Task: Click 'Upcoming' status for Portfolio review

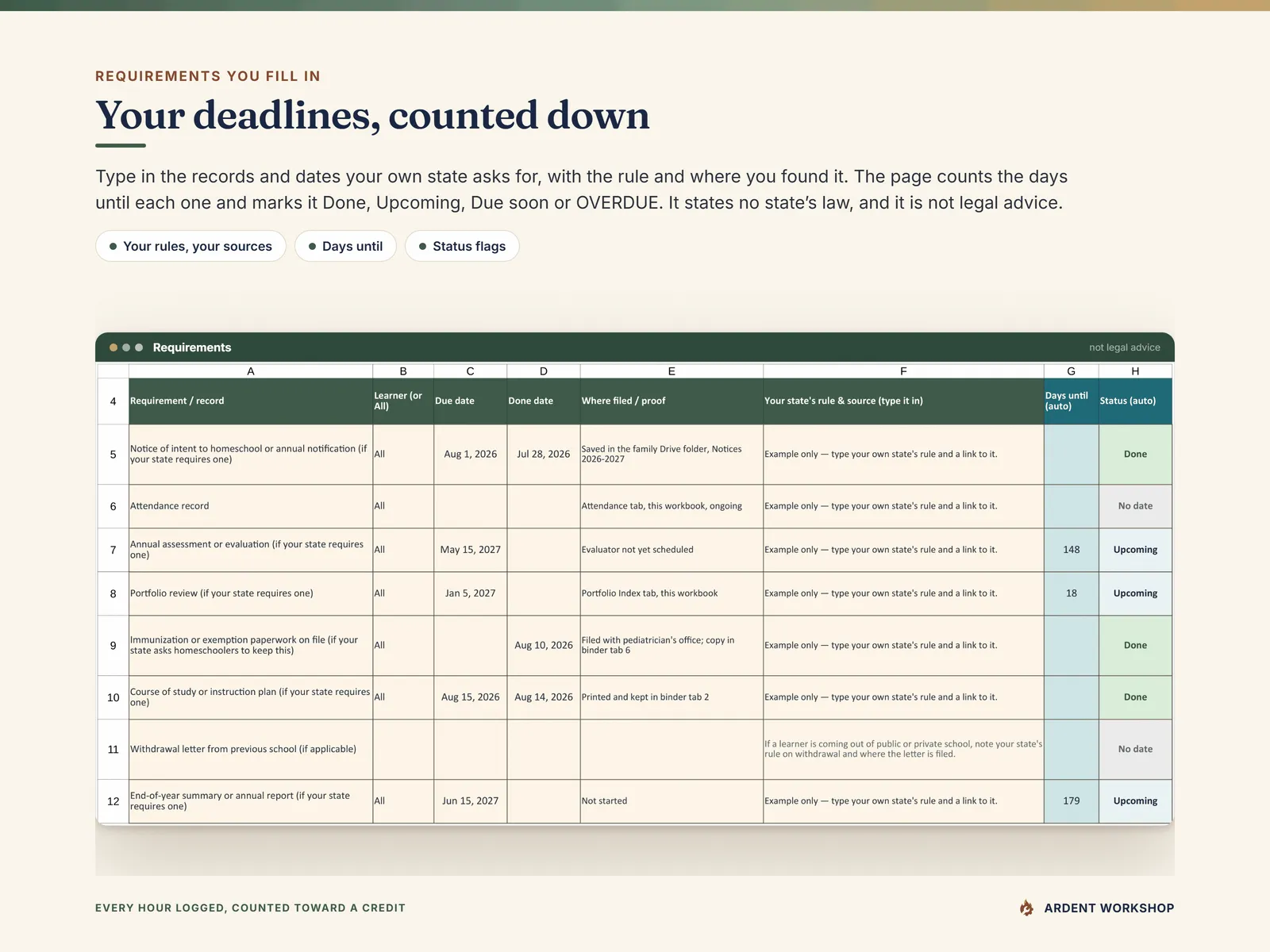Action: (1135, 593)
